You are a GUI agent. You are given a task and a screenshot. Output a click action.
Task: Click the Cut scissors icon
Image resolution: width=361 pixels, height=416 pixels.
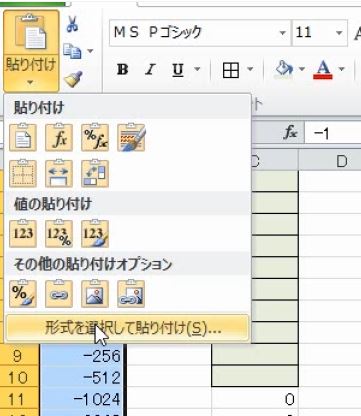(x=72, y=24)
